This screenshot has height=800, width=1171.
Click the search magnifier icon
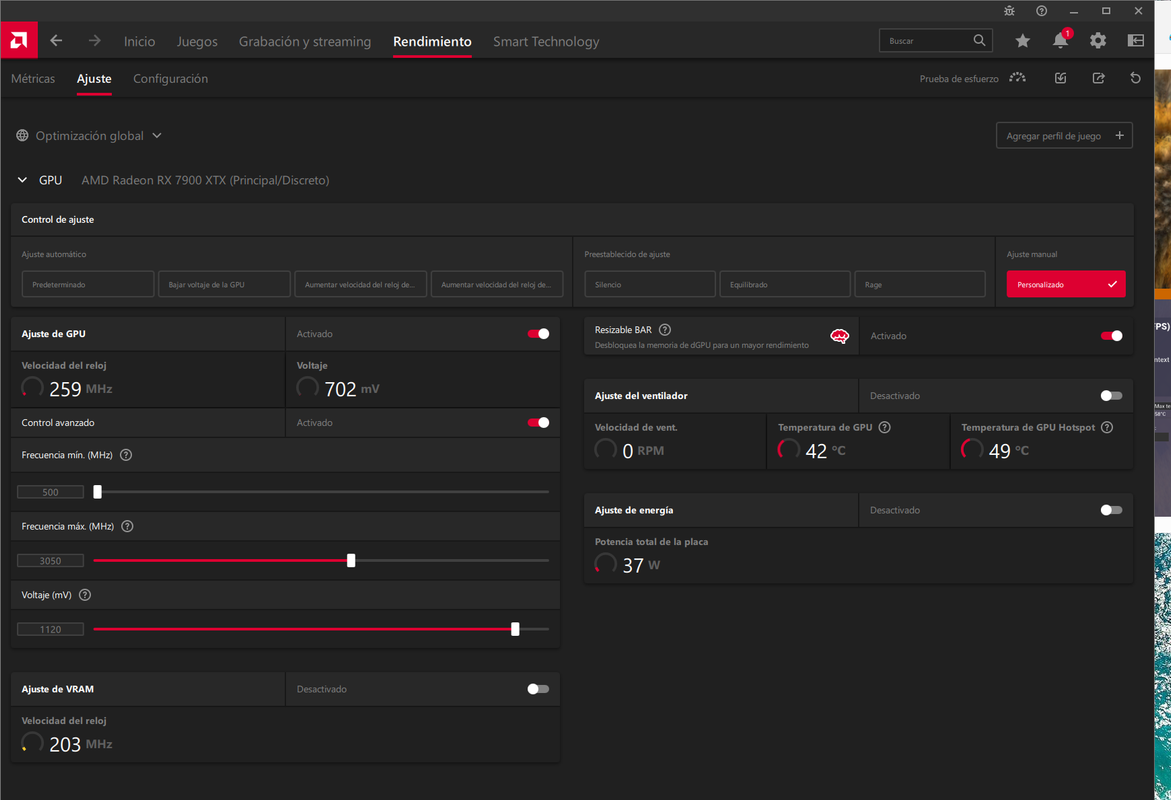979,40
